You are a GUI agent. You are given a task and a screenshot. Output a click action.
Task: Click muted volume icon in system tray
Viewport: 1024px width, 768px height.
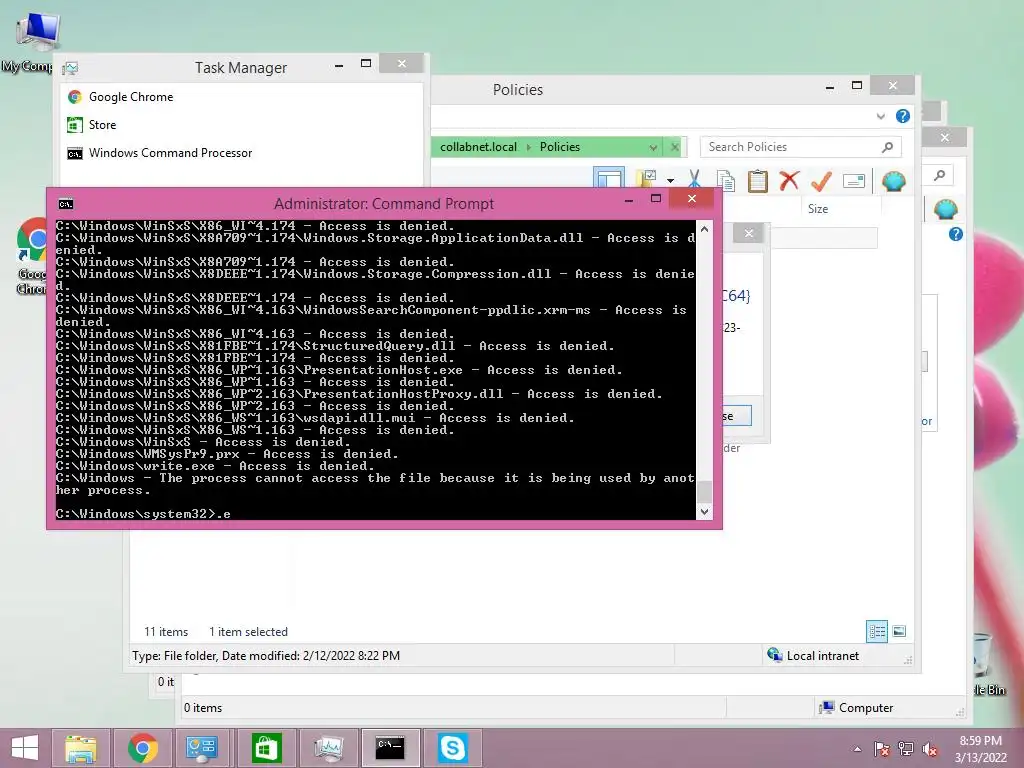point(929,749)
